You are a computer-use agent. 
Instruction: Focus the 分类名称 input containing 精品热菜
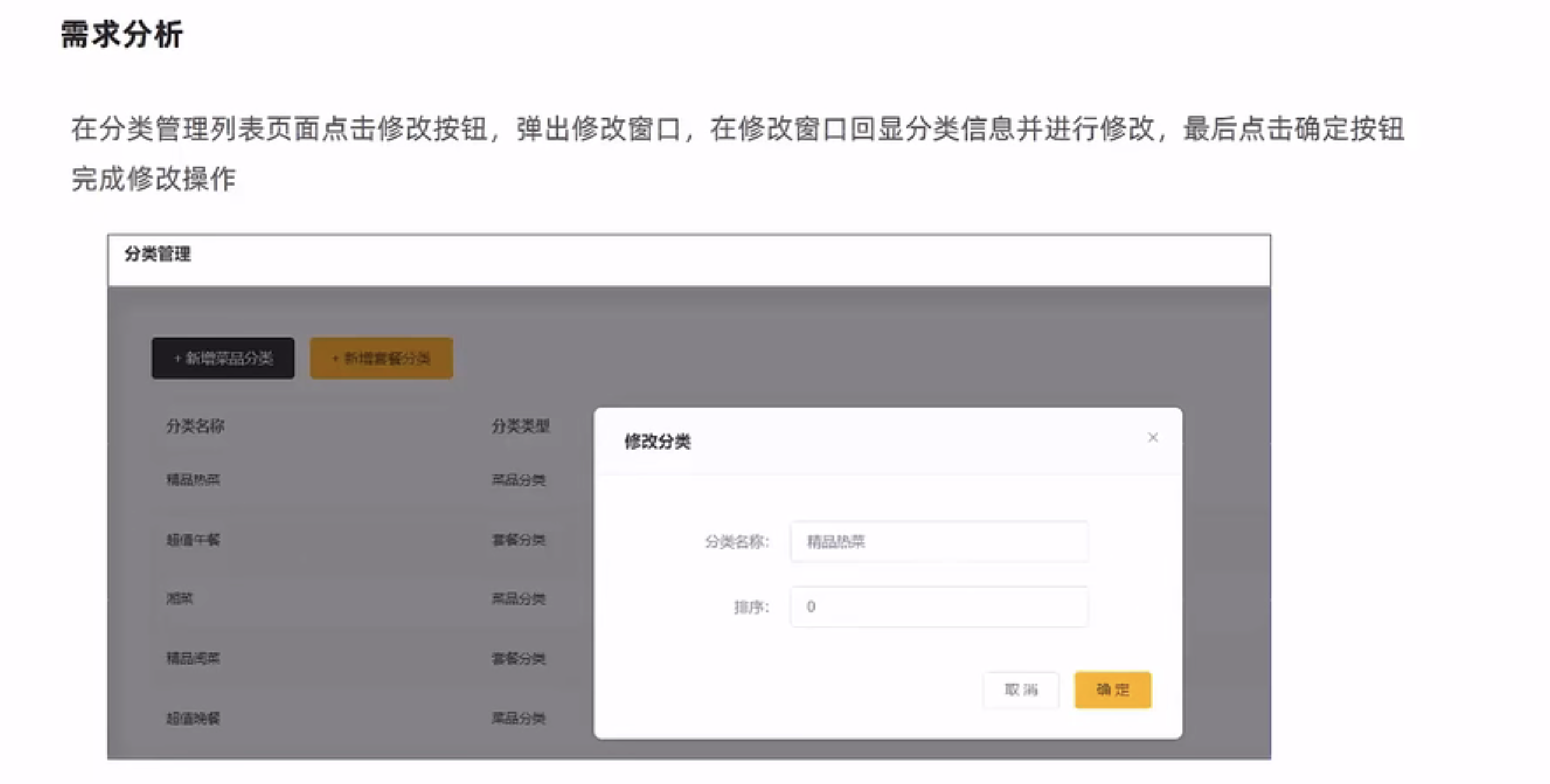(939, 542)
